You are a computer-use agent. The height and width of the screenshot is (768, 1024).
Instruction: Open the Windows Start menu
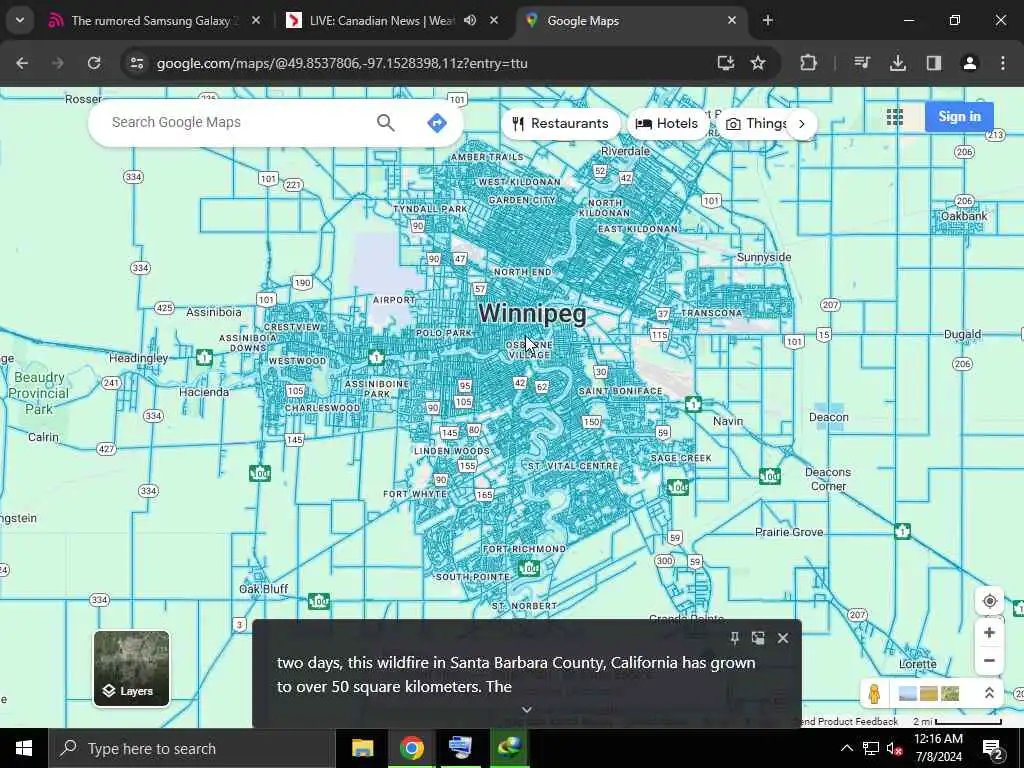click(24, 748)
